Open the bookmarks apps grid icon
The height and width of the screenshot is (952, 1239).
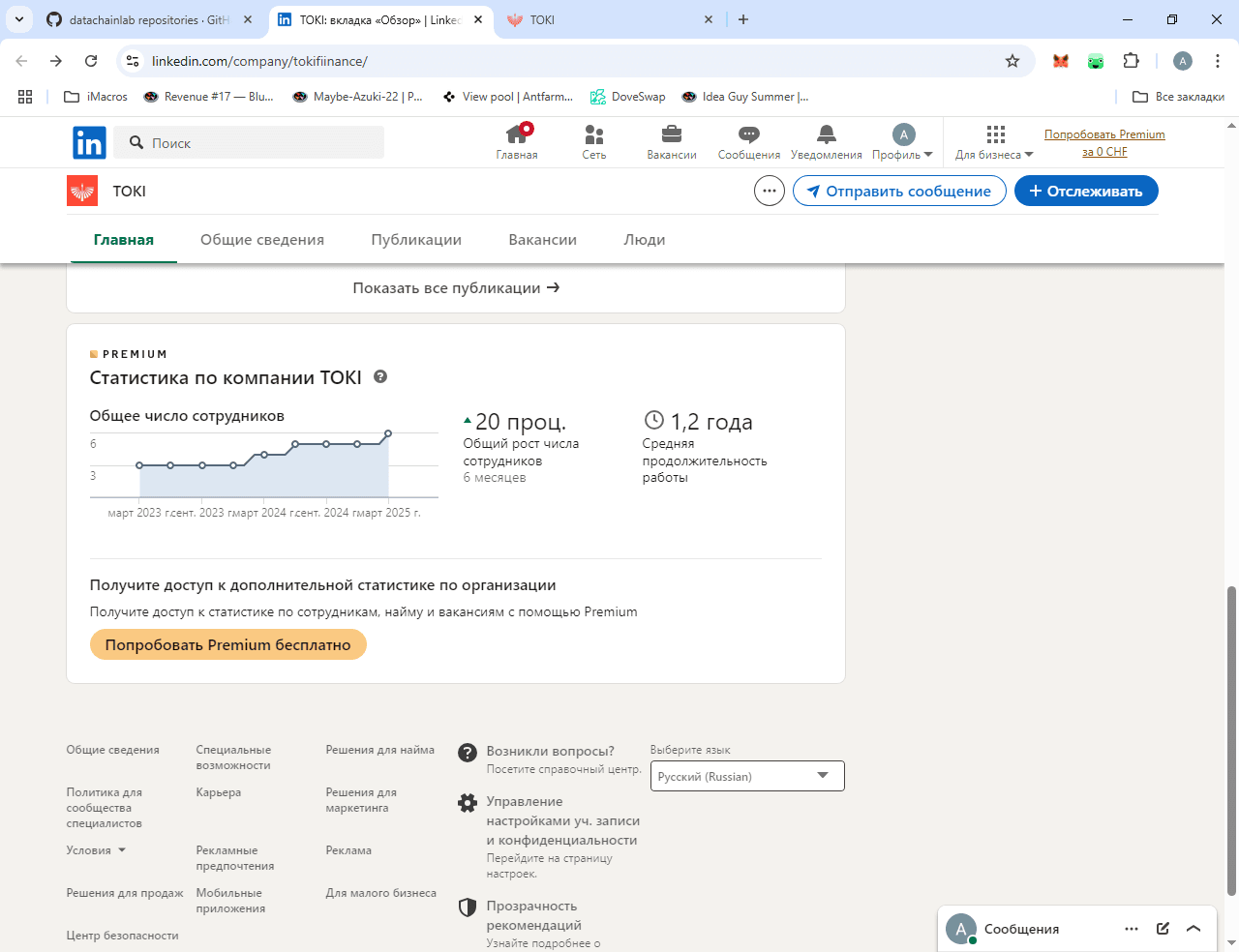[x=25, y=97]
